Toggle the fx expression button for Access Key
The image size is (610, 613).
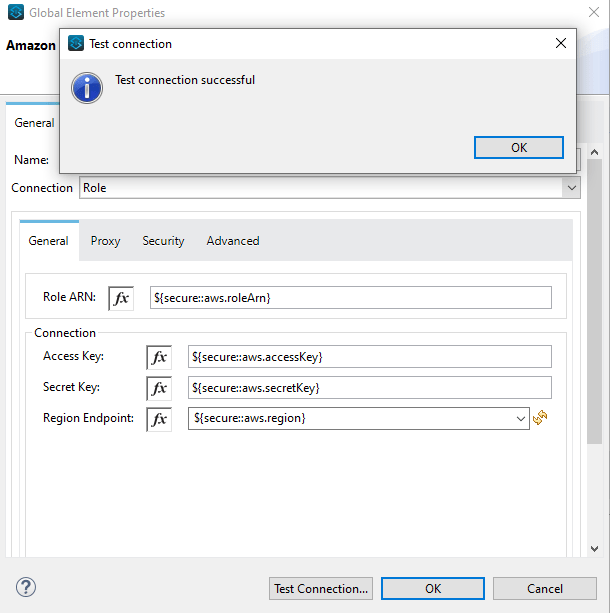[159, 357]
